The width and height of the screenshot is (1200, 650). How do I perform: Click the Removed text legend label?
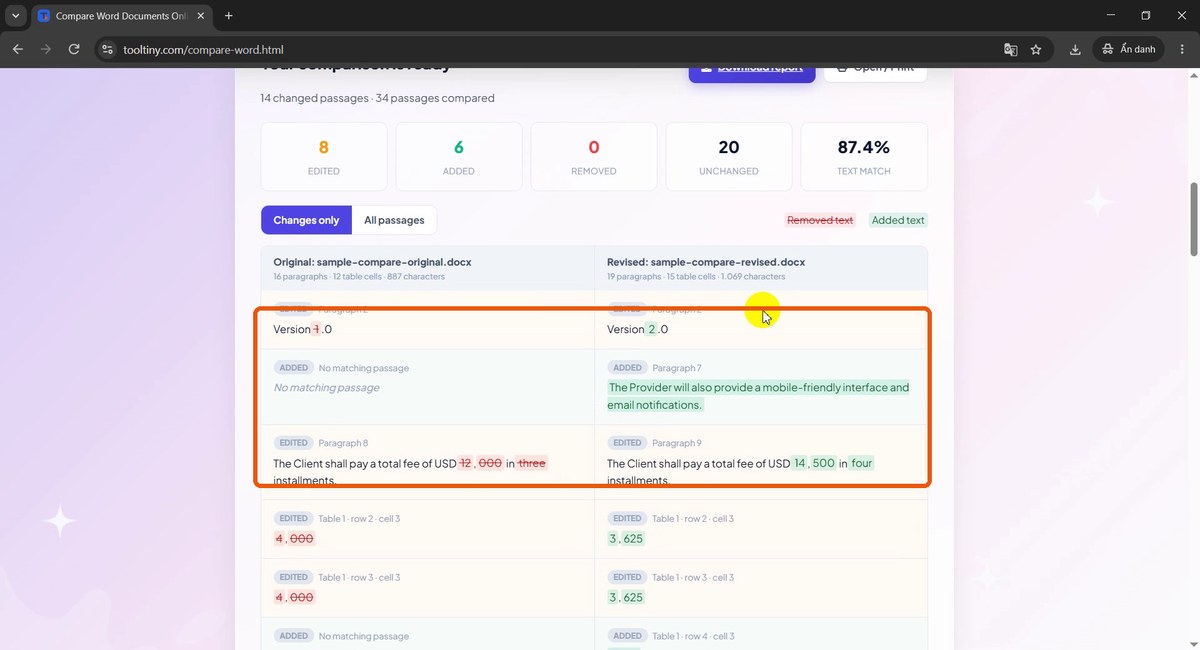[820, 220]
